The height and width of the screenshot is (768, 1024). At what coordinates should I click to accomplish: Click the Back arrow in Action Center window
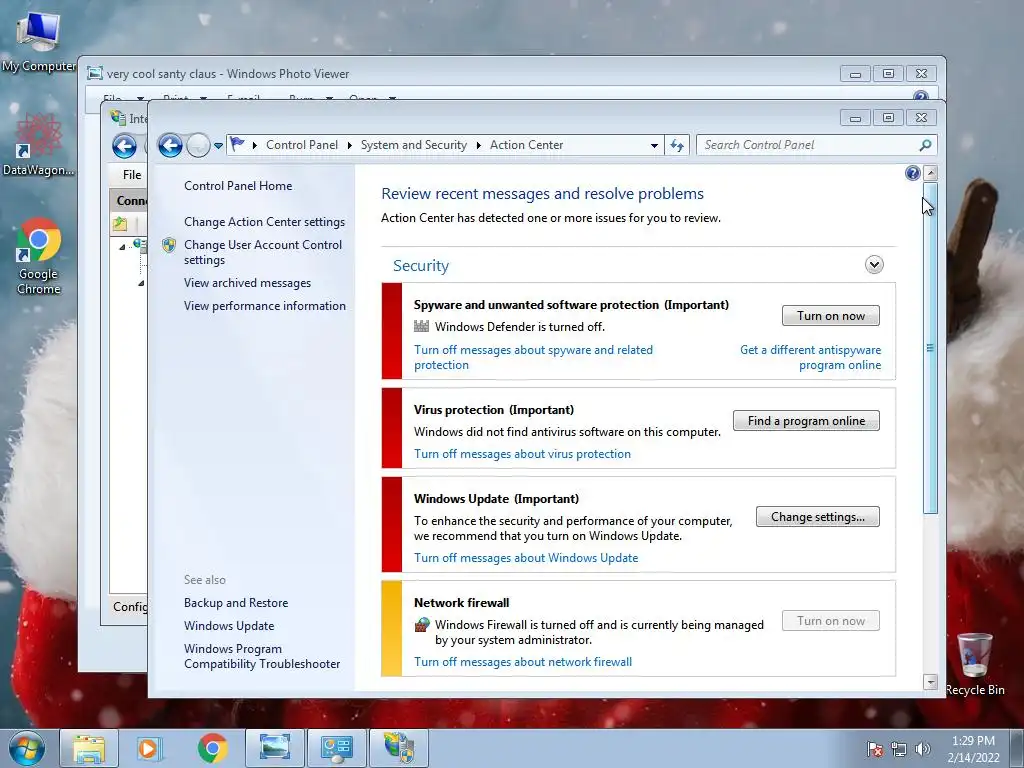pos(170,145)
